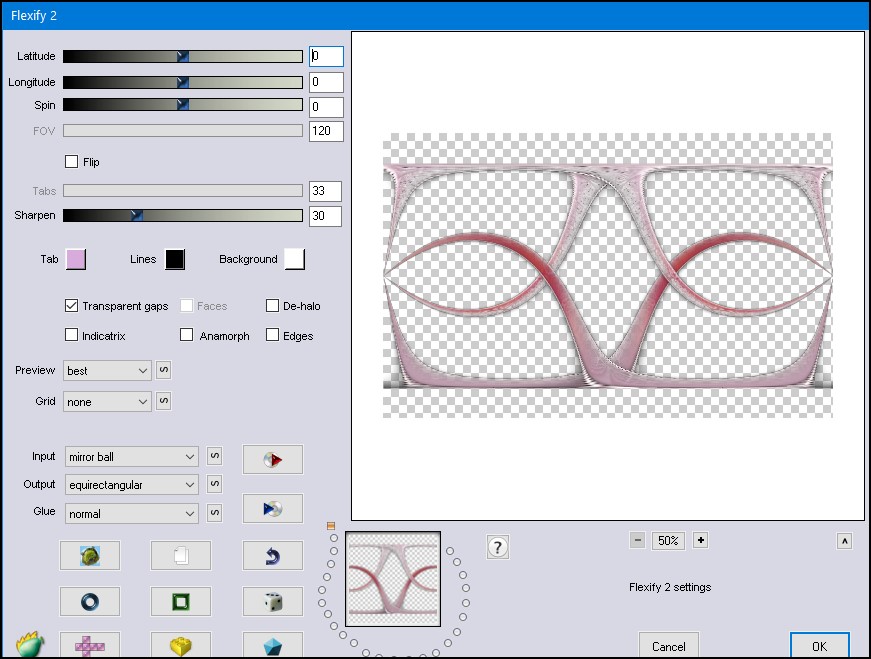Open the Input projection dropdown
The image size is (871, 659).
(132, 457)
